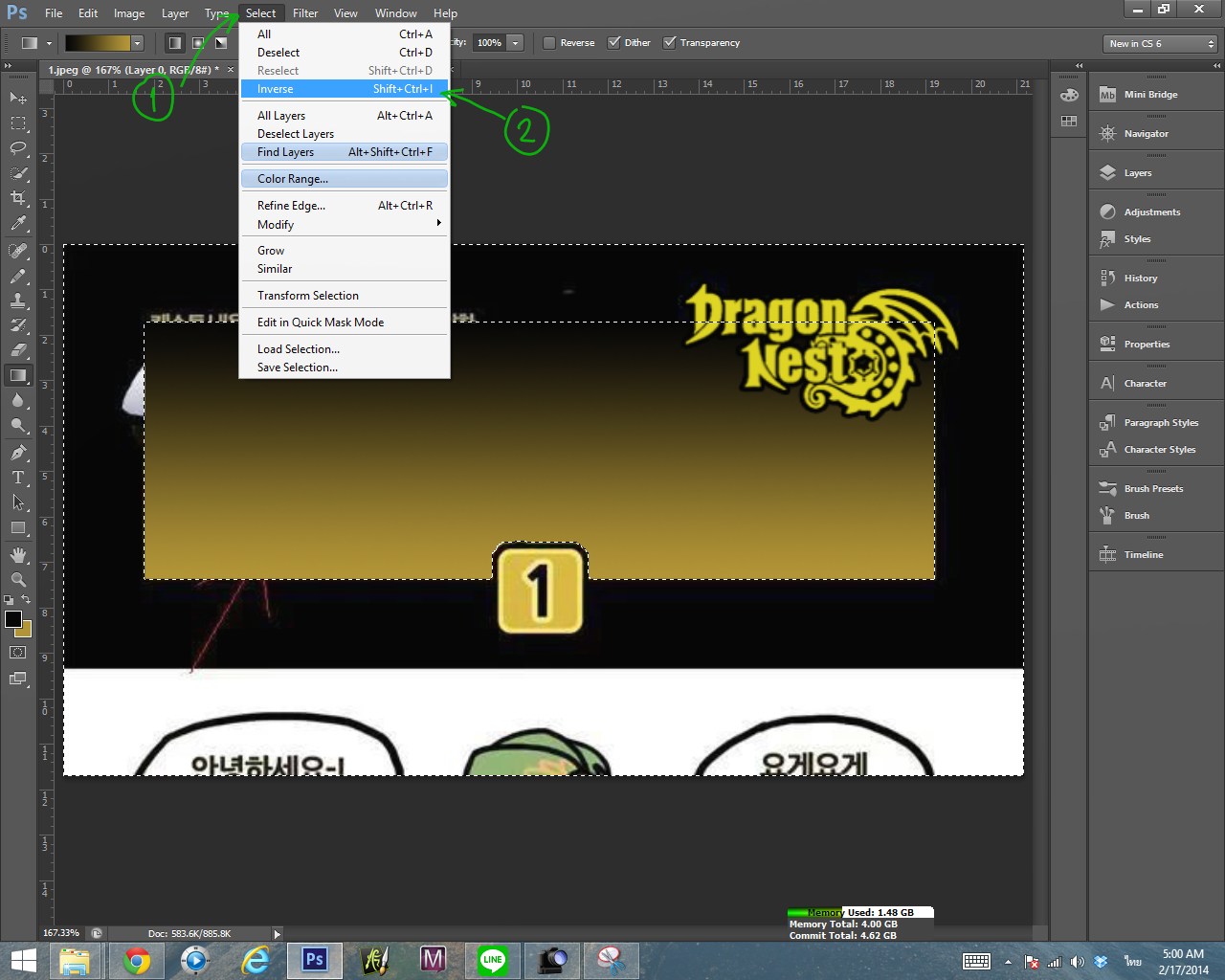This screenshot has width=1225, height=980.
Task: Choose Edit in Quick Mask Mode
Action: pos(345,323)
